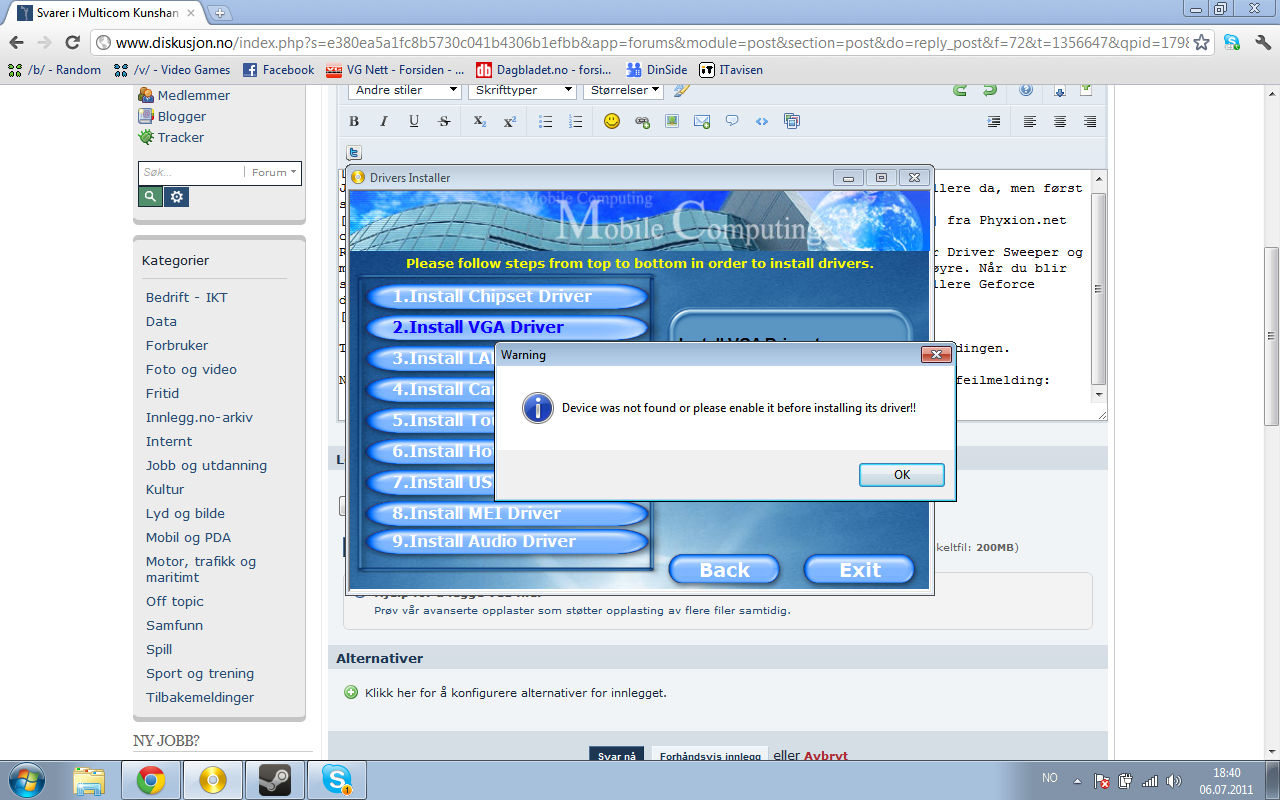Open the Facebook bookmark
Viewport: 1280px width, 800px height.
[x=279, y=70]
